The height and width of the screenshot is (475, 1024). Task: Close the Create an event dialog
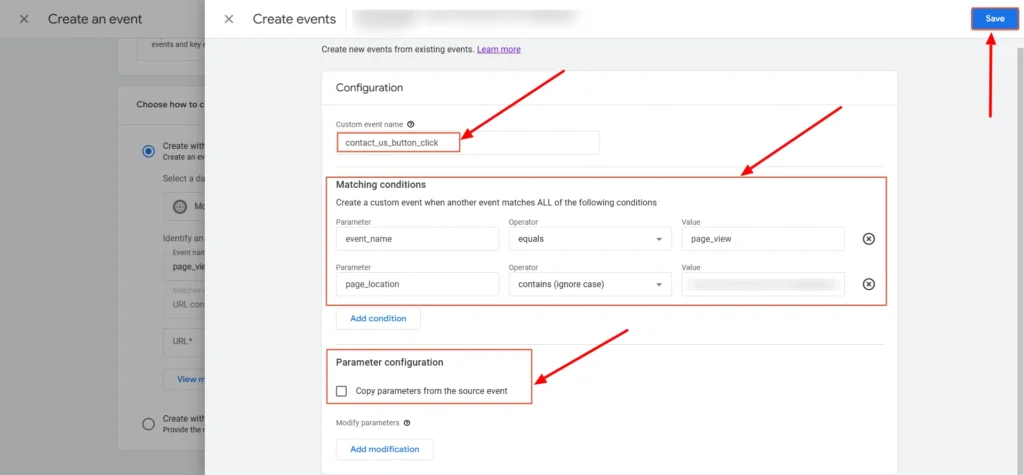click(x=24, y=19)
